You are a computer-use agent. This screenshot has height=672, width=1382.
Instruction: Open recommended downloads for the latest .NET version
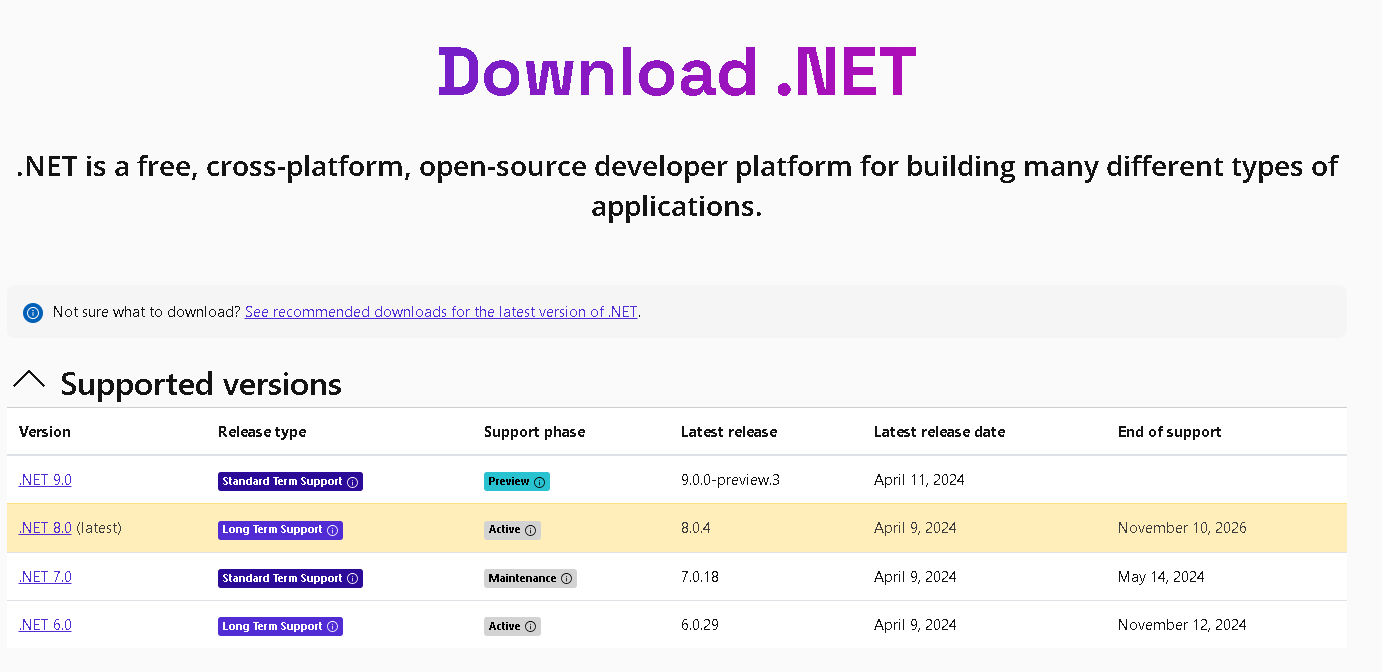pyautogui.click(x=441, y=311)
